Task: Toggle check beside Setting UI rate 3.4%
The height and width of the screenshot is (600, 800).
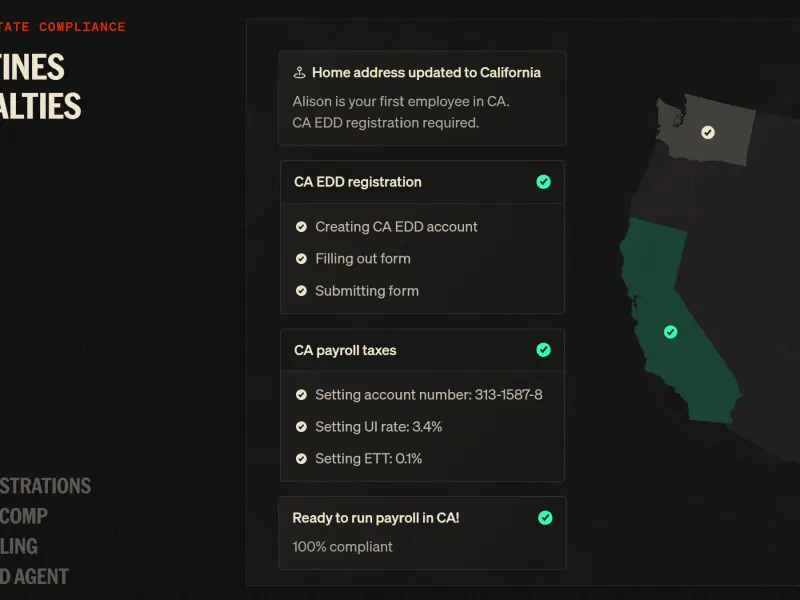Action: click(302, 427)
